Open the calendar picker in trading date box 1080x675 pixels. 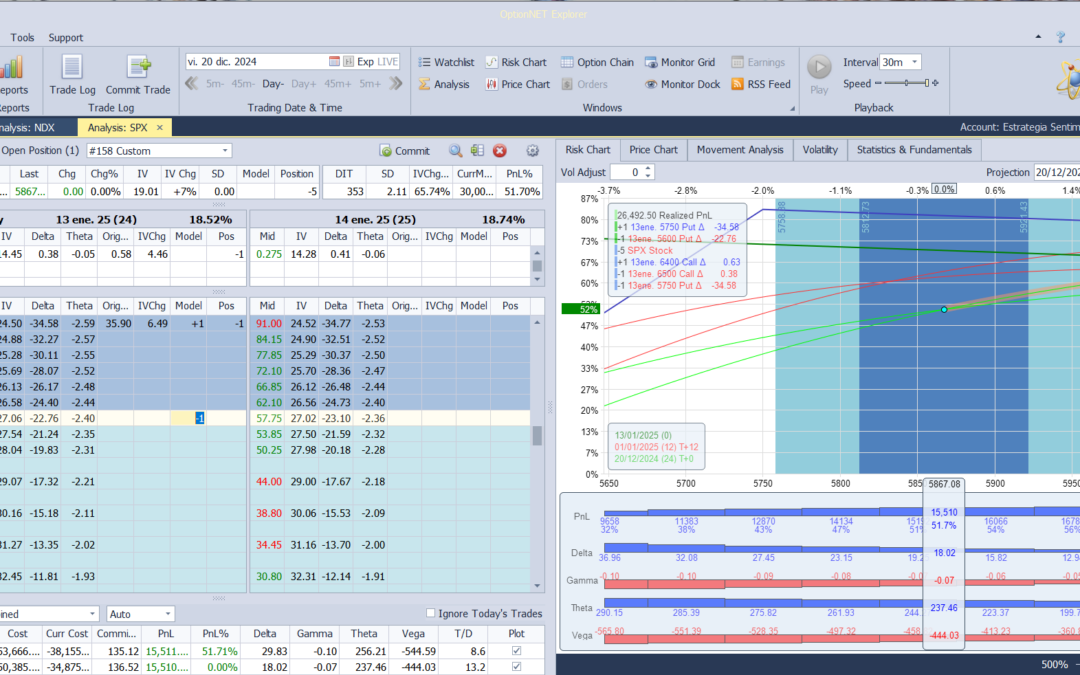point(334,61)
